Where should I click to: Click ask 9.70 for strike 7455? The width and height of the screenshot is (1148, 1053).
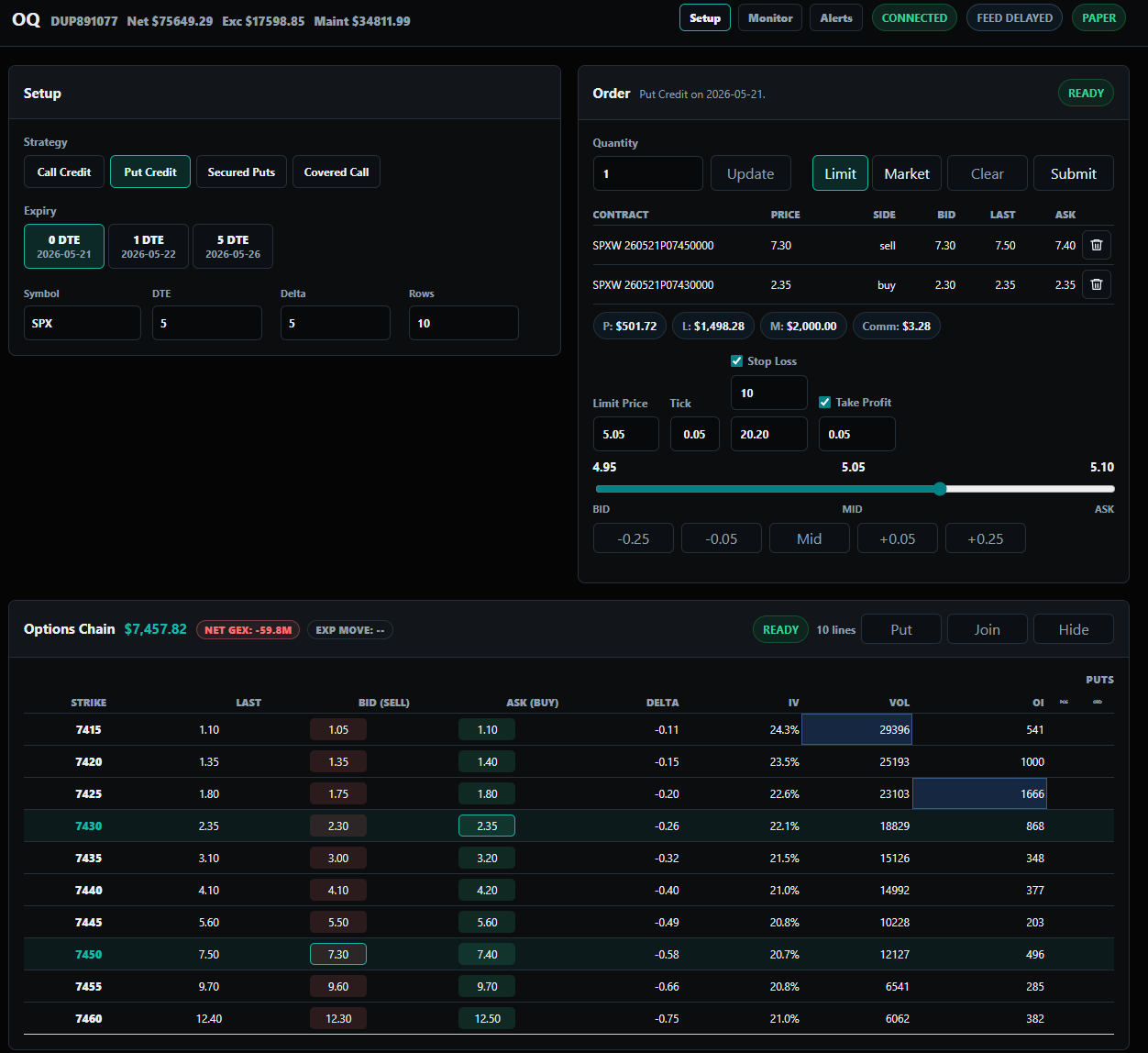tap(487, 986)
